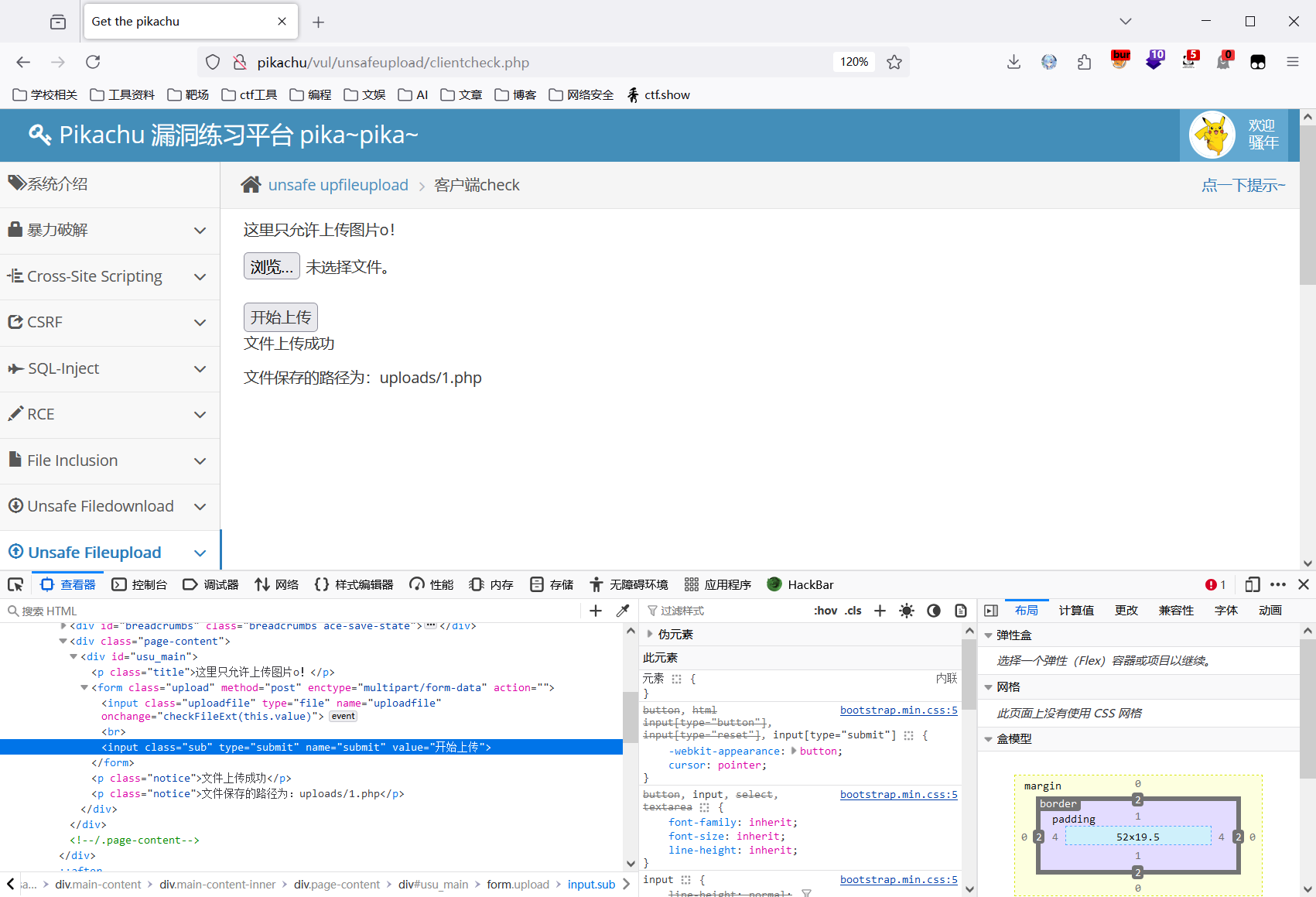
Task: Open the downloads panel icon
Action: 1013,62
